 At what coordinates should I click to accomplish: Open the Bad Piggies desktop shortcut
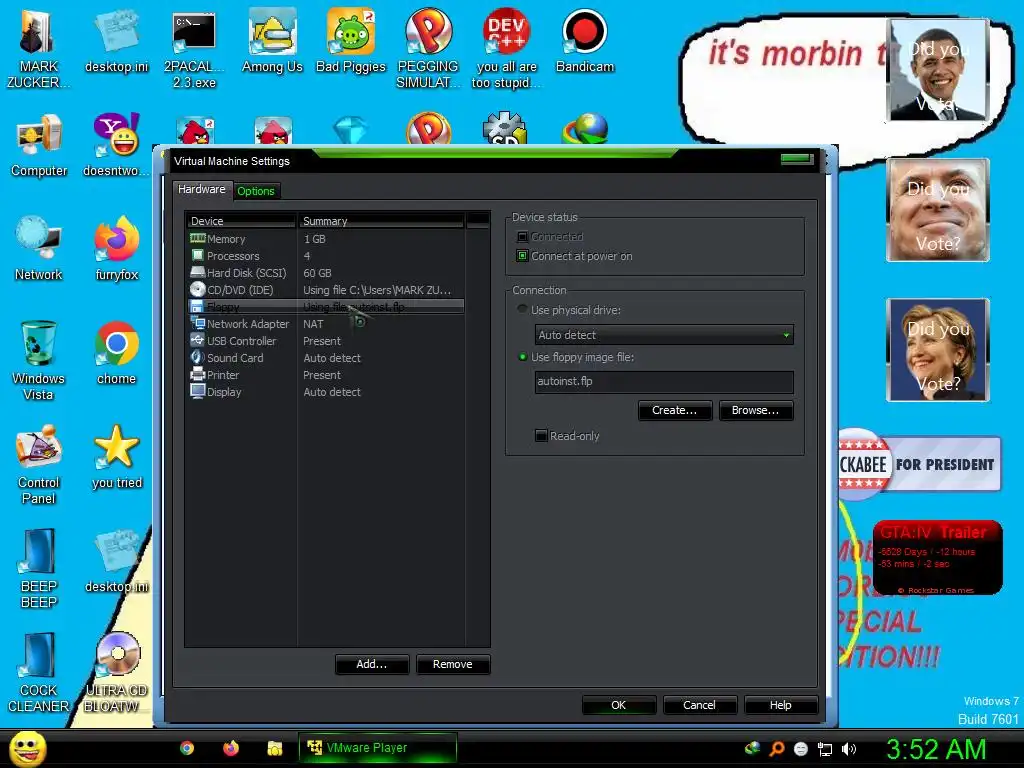click(x=351, y=41)
